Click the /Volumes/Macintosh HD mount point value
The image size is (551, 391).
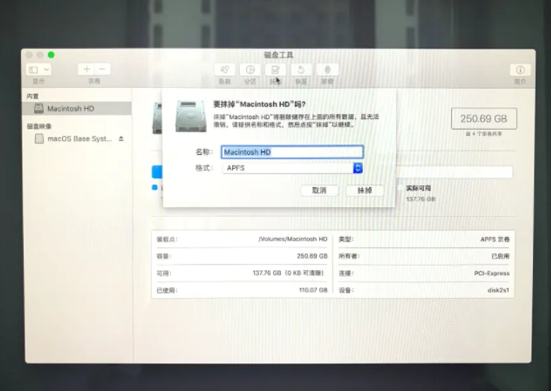(293, 239)
